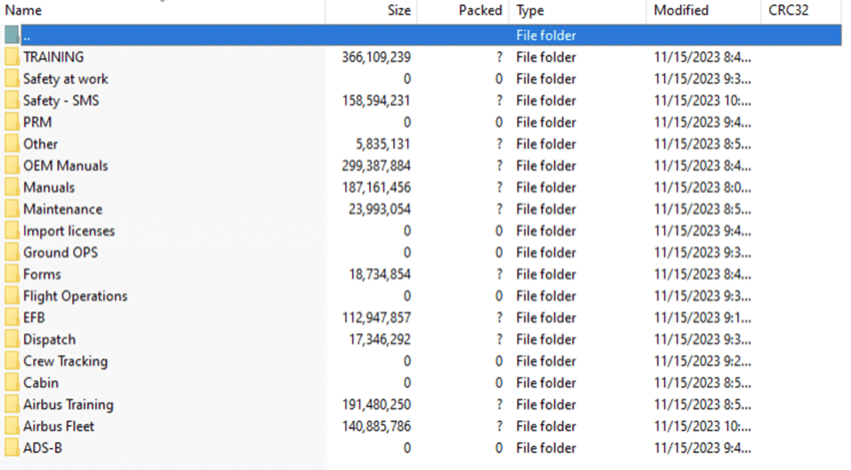The image size is (851, 470).
Task: Select the Airbus Training folder name
Action: click(x=68, y=405)
